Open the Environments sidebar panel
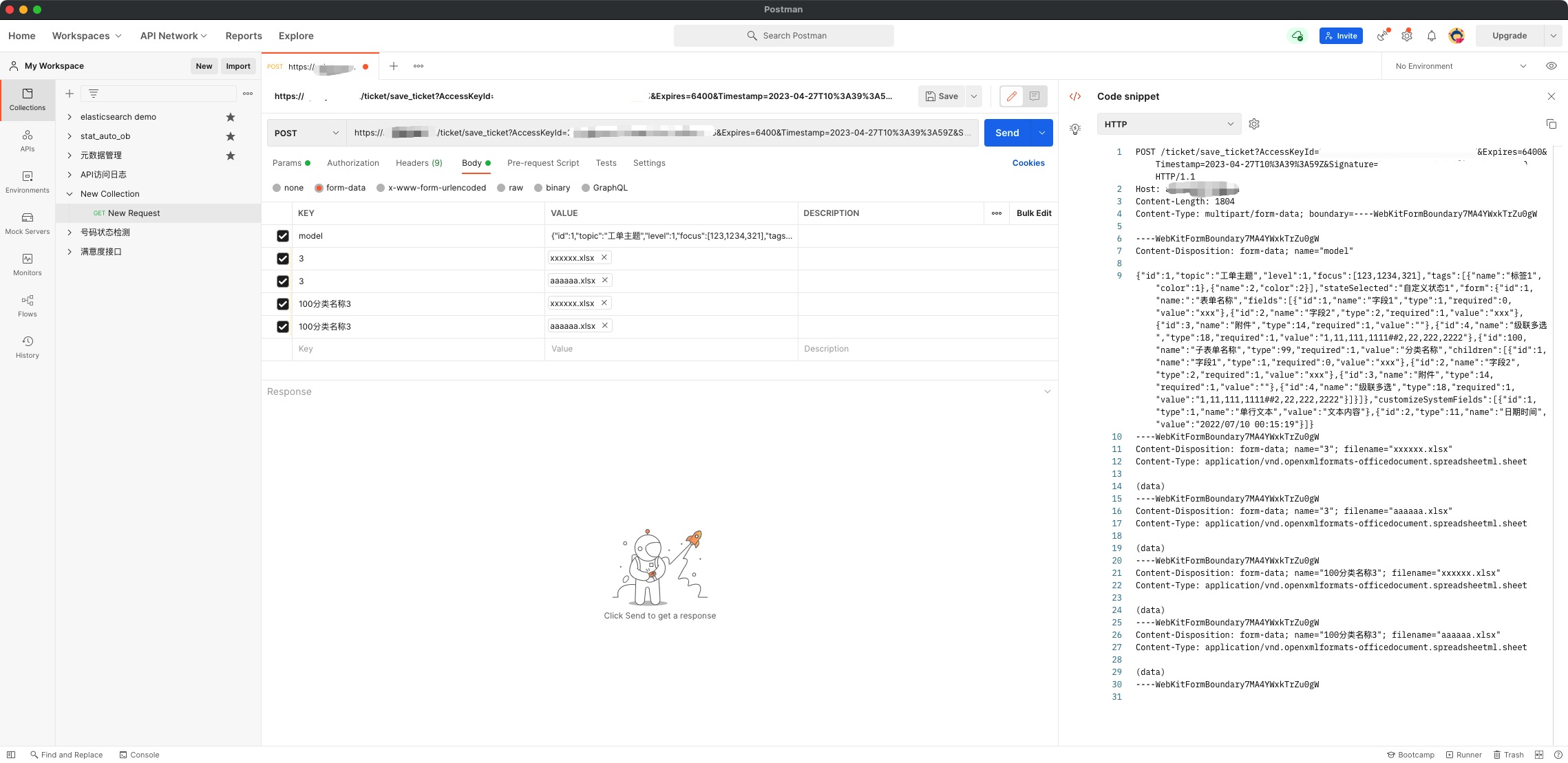1568x763 pixels. point(28,182)
